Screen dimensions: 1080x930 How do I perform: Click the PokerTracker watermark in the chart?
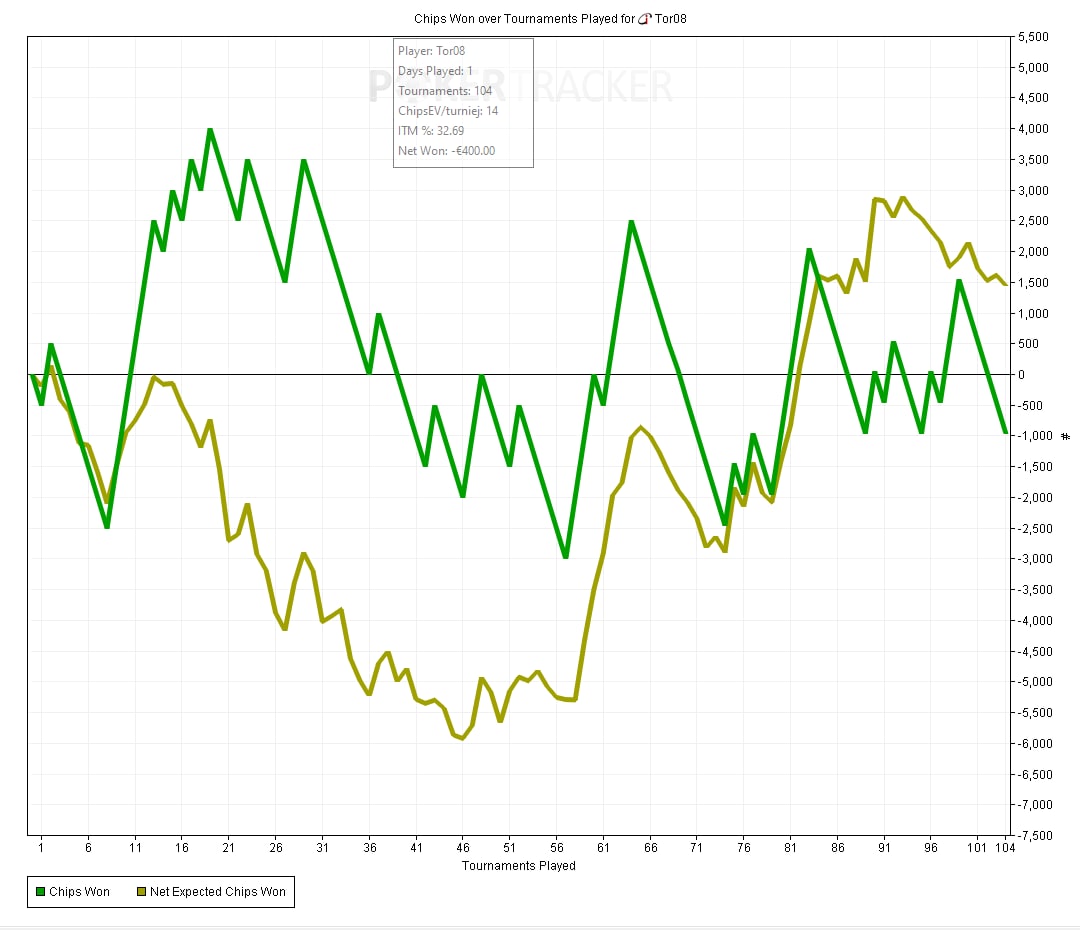tap(520, 87)
